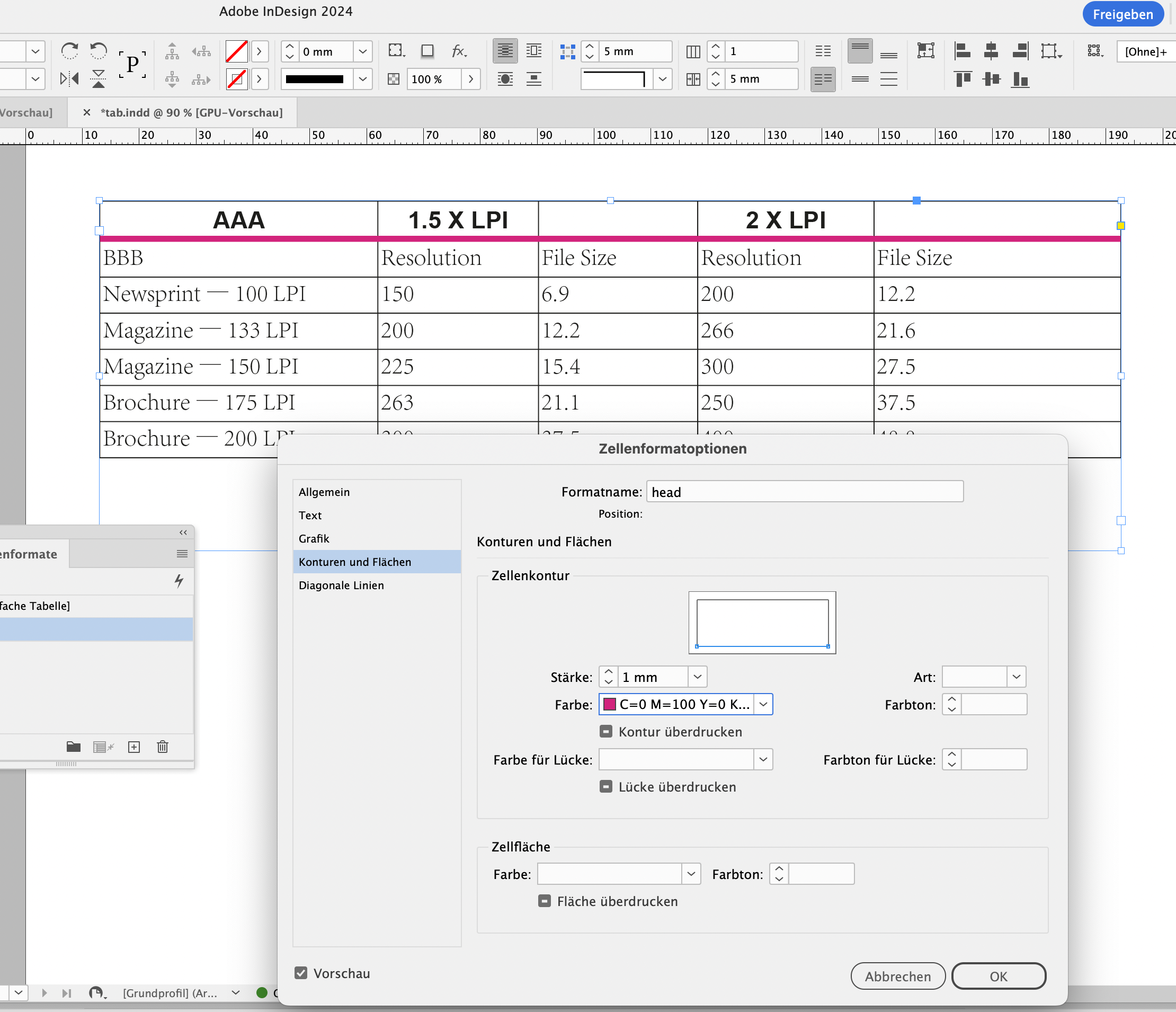Click the rotate clockwise icon in toolbar
This screenshot has width=1176, height=1012.
point(70,51)
